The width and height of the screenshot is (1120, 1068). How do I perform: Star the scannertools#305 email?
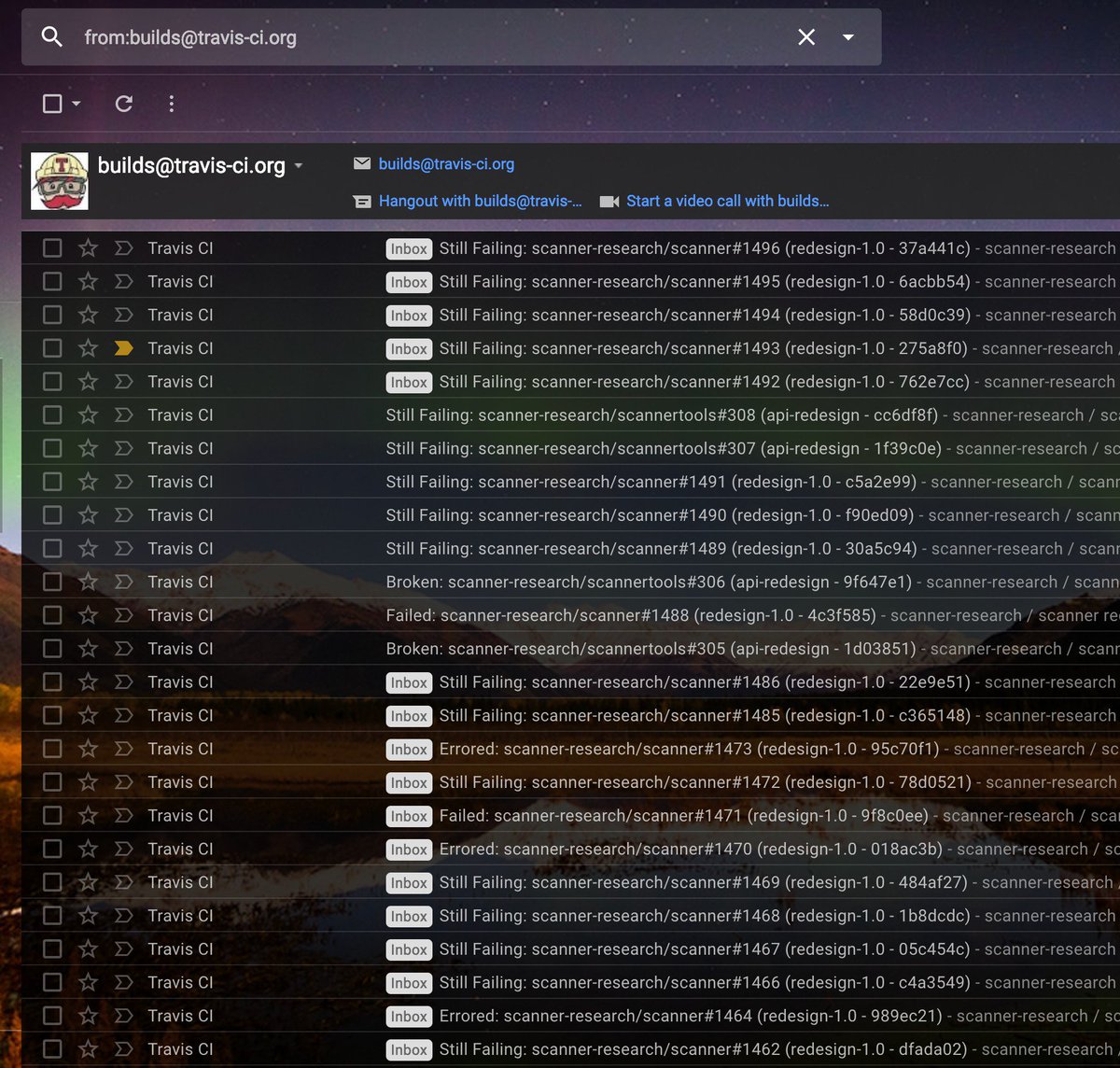point(88,648)
